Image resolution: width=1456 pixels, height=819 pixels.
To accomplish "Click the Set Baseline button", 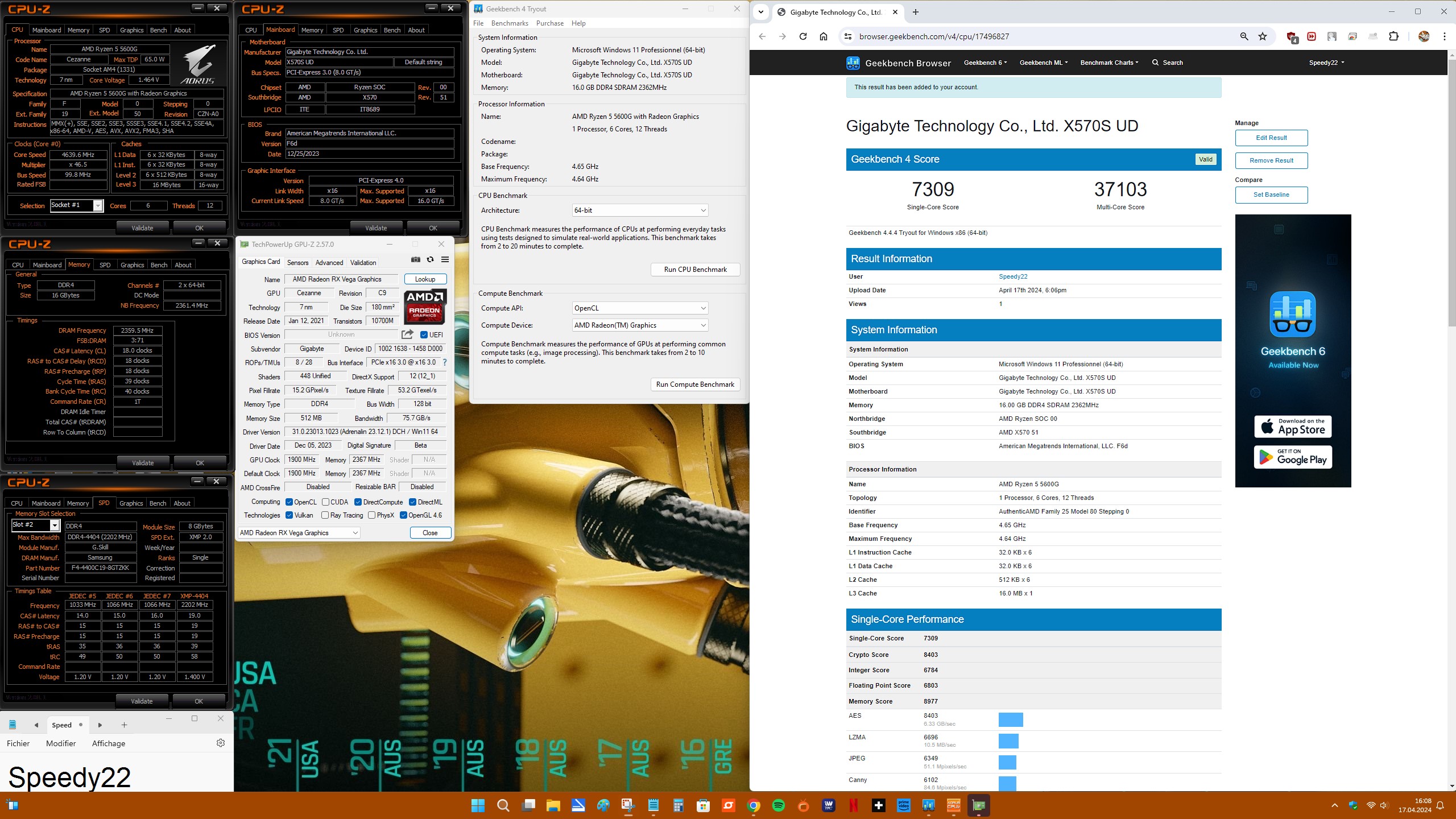I will 1271,195.
